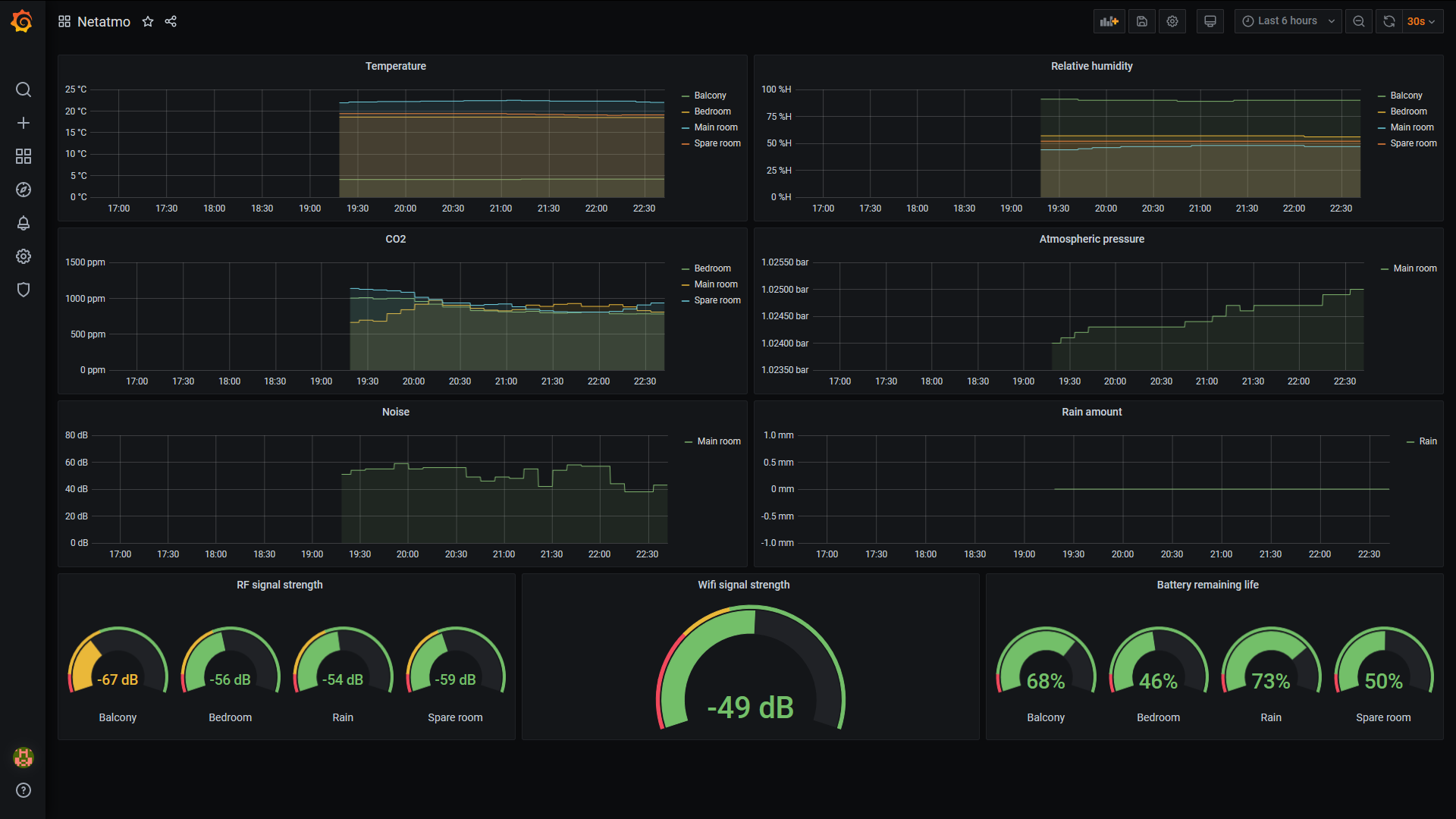This screenshot has height=819, width=1456.
Task: Open the Explore compass icon
Action: tap(24, 190)
